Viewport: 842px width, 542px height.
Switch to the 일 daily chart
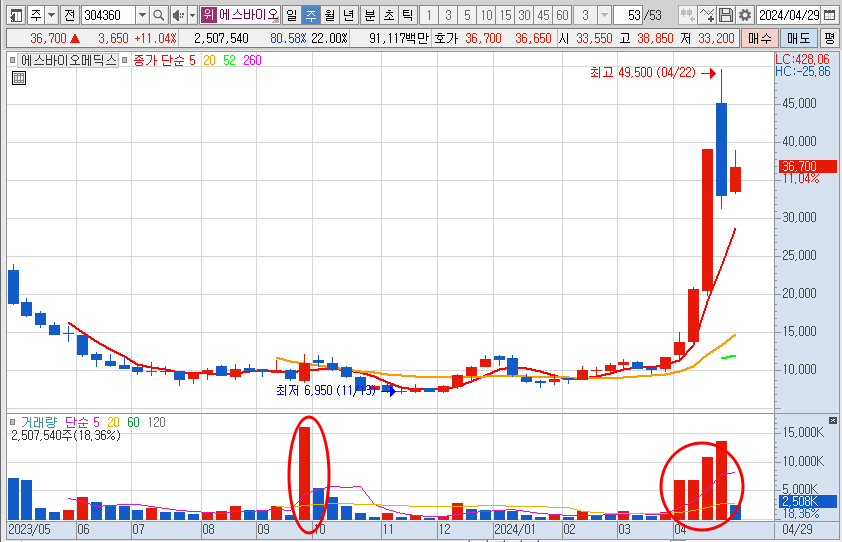[x=291, y=15]
